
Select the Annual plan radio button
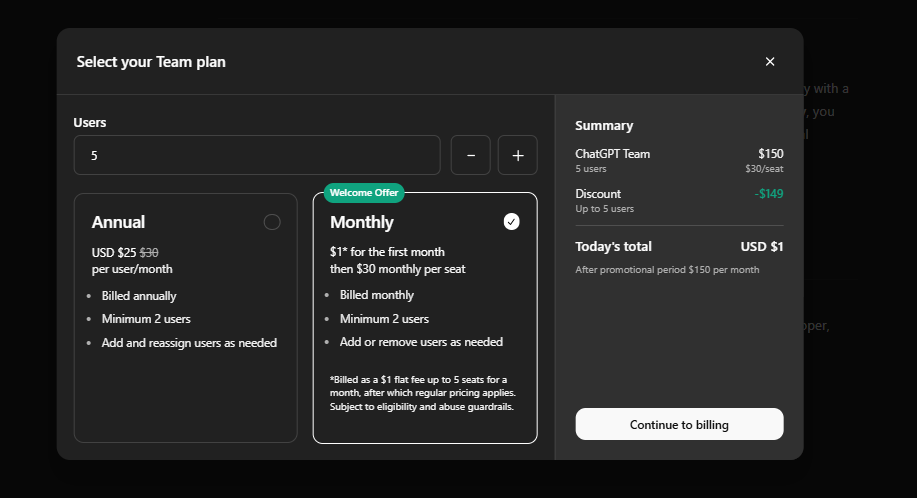tap(272, 222)
